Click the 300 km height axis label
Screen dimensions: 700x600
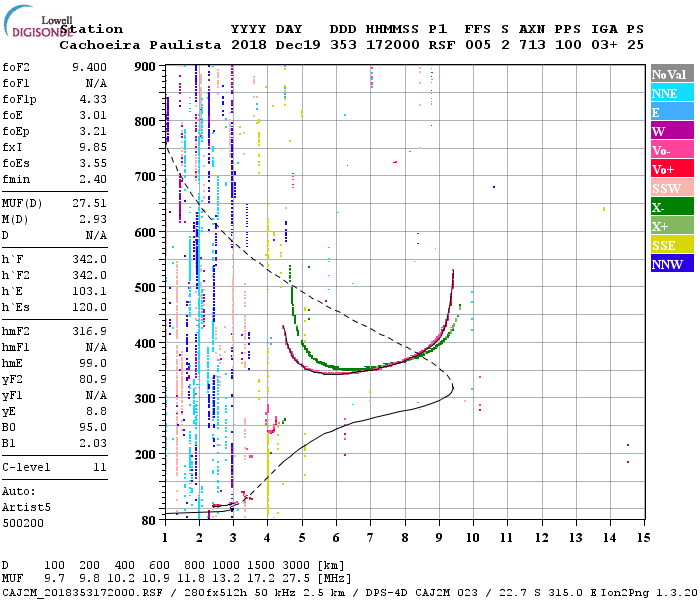145,399
